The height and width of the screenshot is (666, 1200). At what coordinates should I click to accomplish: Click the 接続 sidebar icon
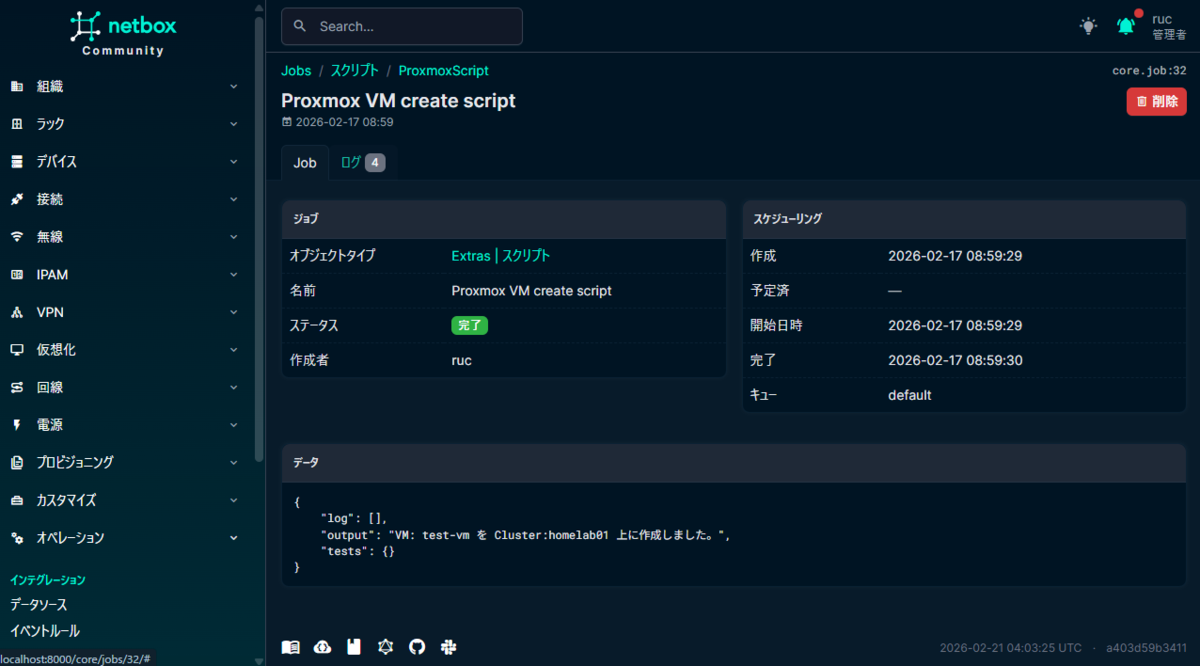click(17, 199)
